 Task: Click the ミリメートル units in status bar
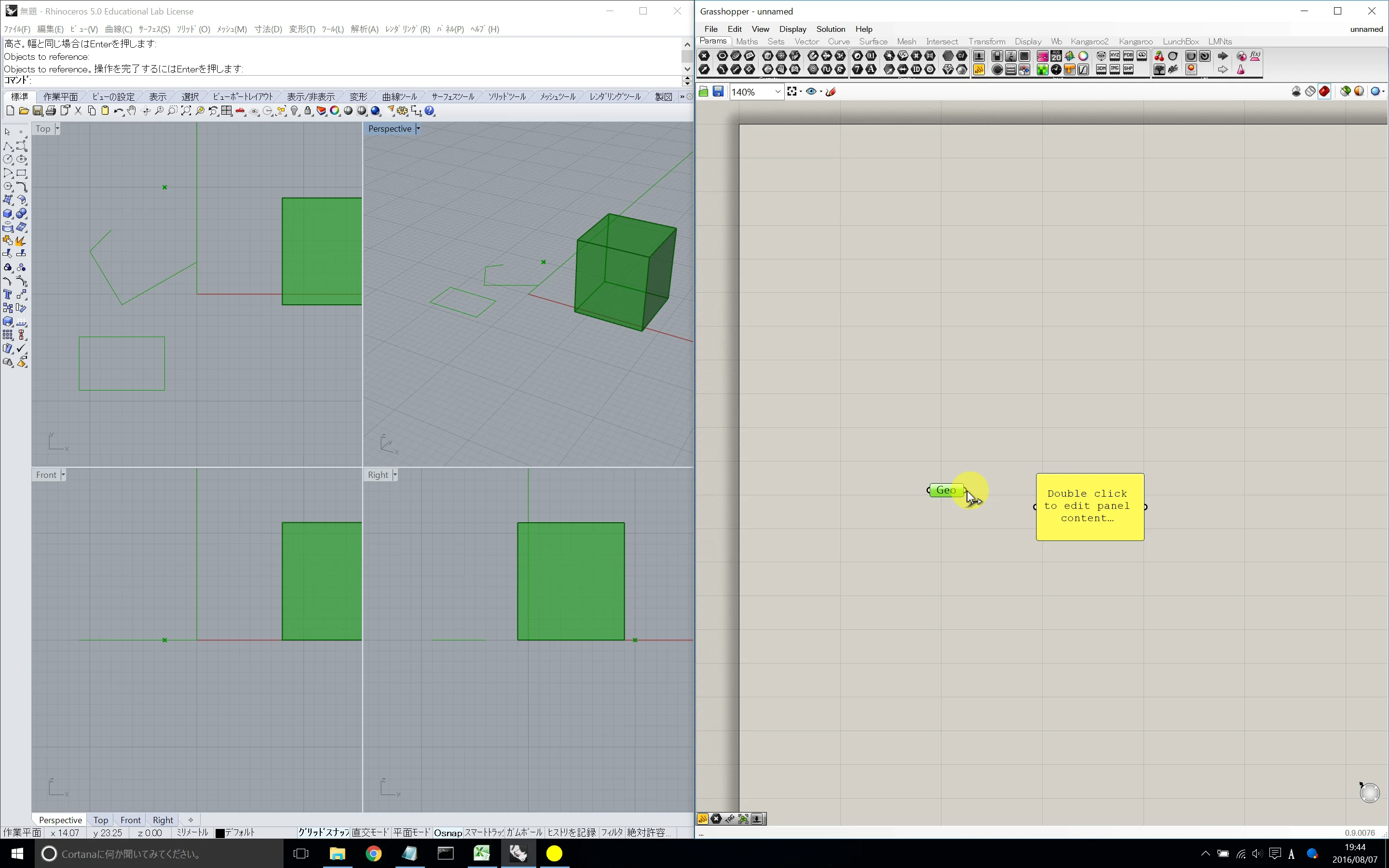pyautogui.click(x=192, y=832)
